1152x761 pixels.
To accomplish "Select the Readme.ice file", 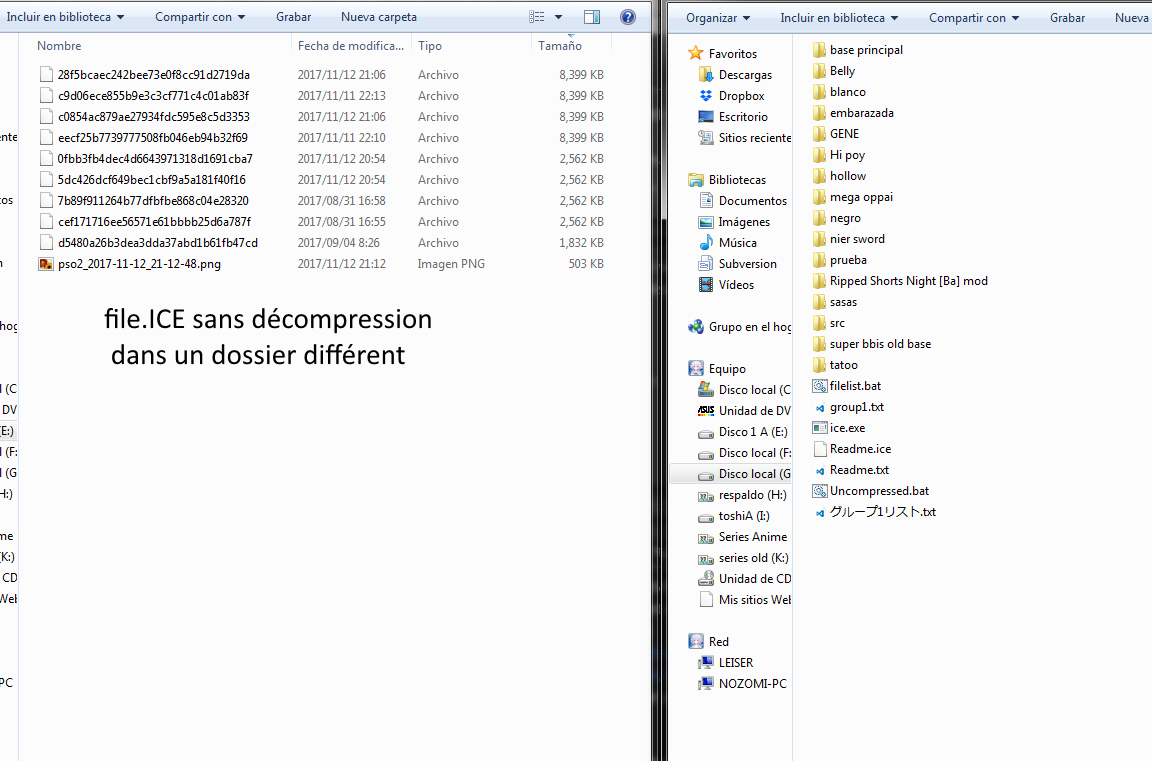I will 859,449.
